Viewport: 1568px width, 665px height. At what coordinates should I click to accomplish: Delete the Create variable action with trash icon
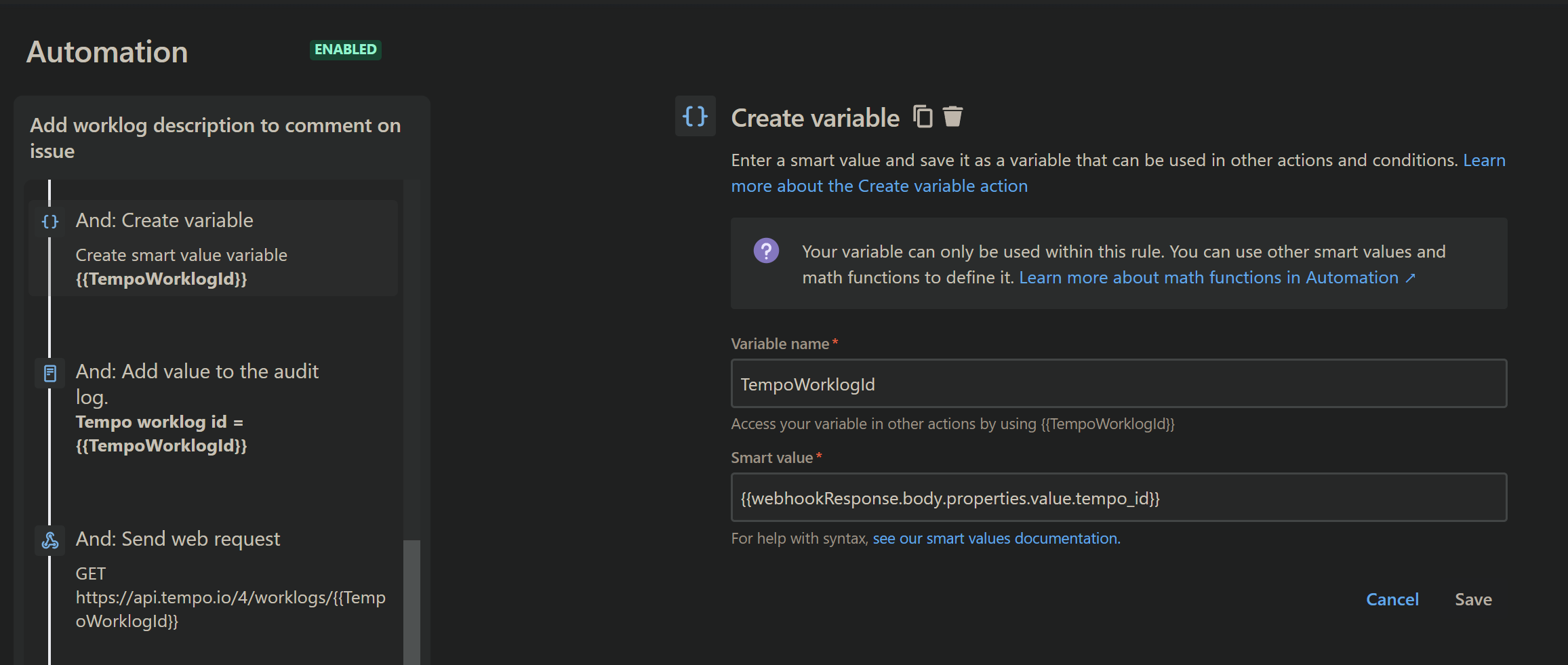coord(952,117)
